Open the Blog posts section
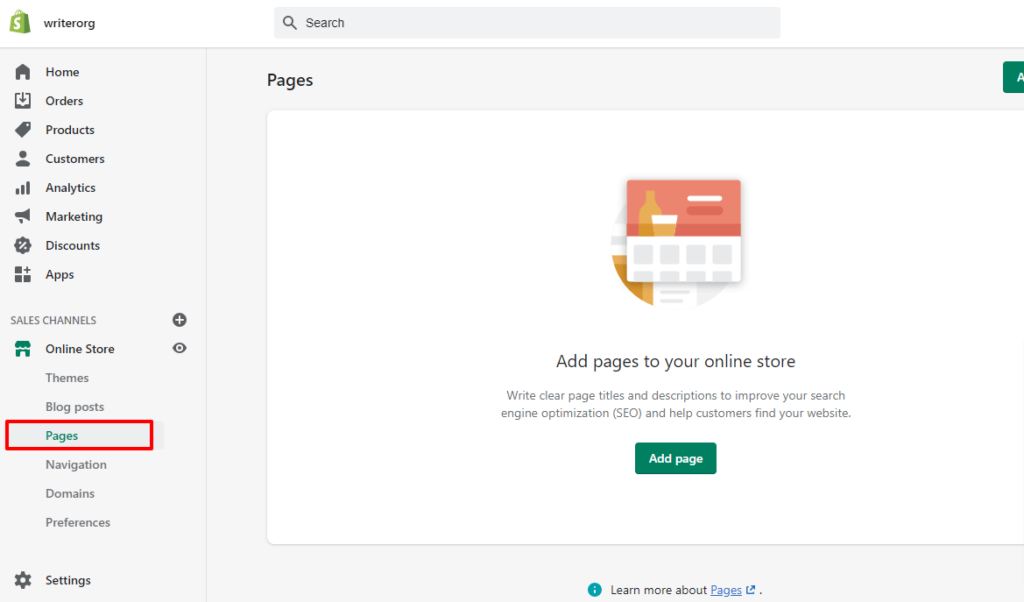Image resolution: width=1024 pixels, height=602 pixels. (74, 406)
